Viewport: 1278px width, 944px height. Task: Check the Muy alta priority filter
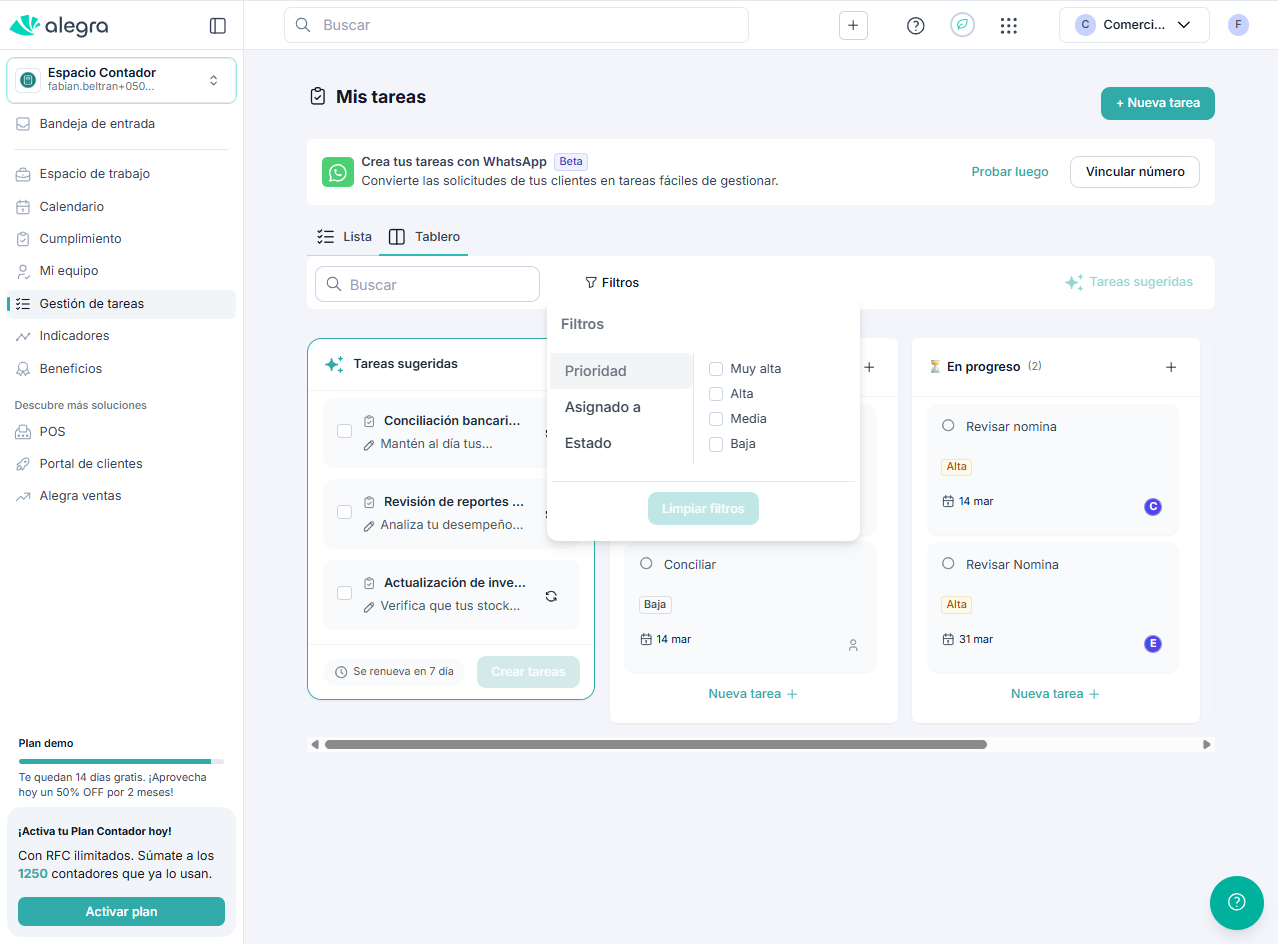[x=716, y=369]
